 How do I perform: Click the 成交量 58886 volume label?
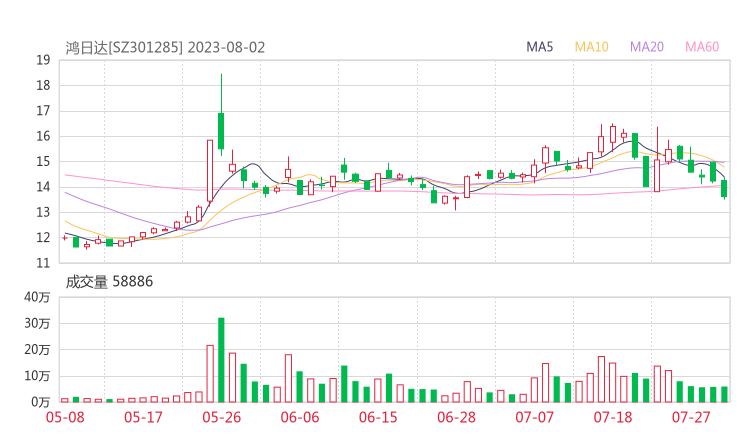[x=109, y=282]
